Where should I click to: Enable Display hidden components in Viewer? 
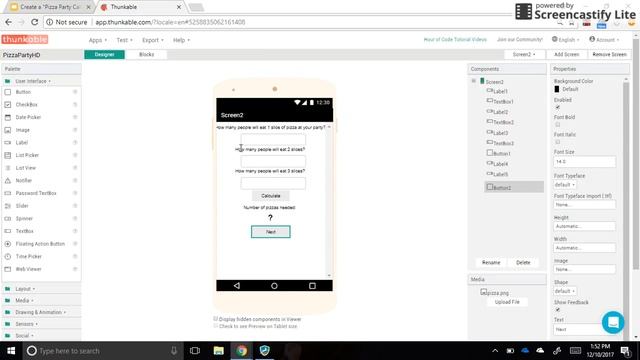click(x=216, y=319)
